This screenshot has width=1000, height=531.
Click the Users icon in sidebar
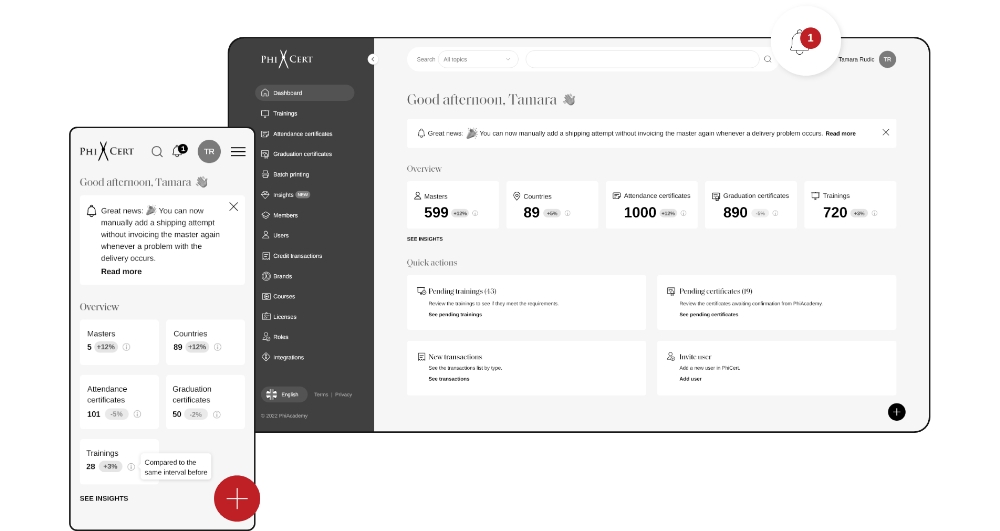tap(265, 235)
